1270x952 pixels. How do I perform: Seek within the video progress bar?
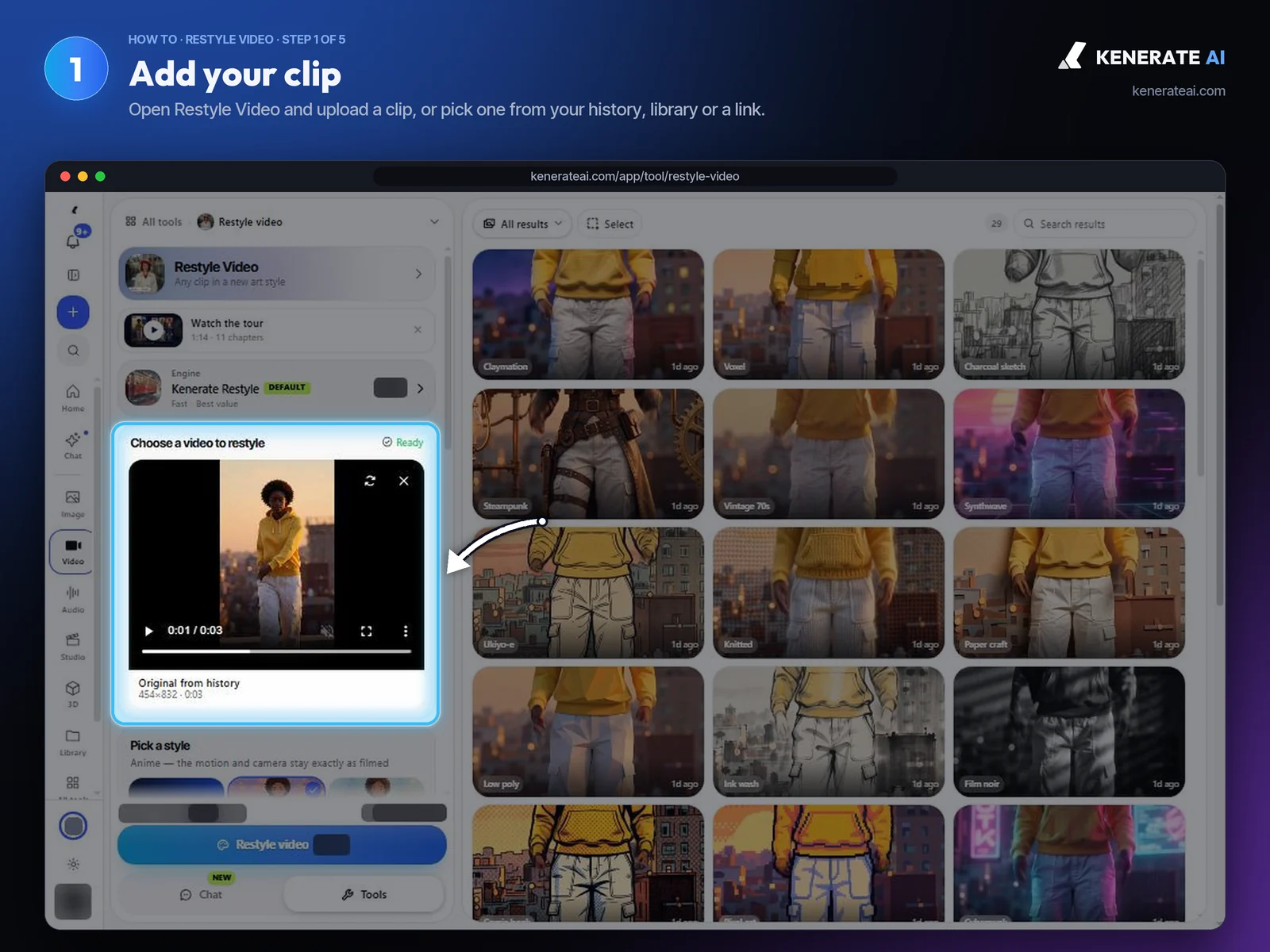click(276, 651)
